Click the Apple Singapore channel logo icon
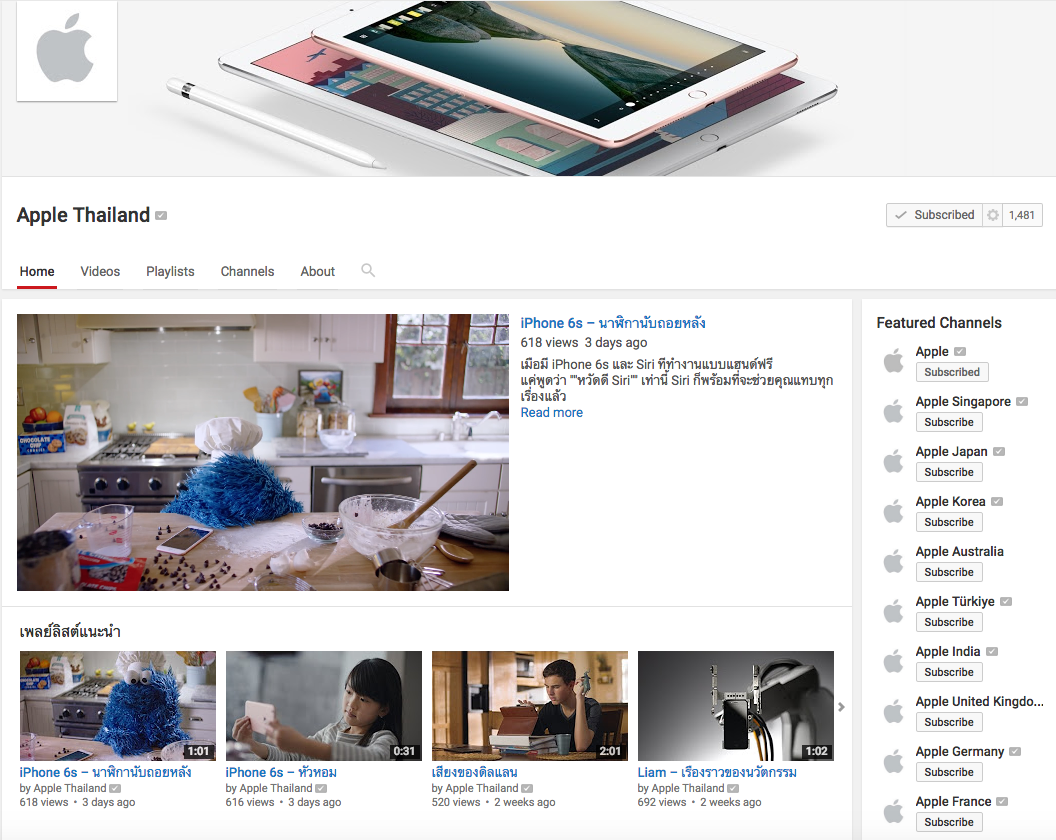This screenshot has width=1056, height=840. coord(893,411)
